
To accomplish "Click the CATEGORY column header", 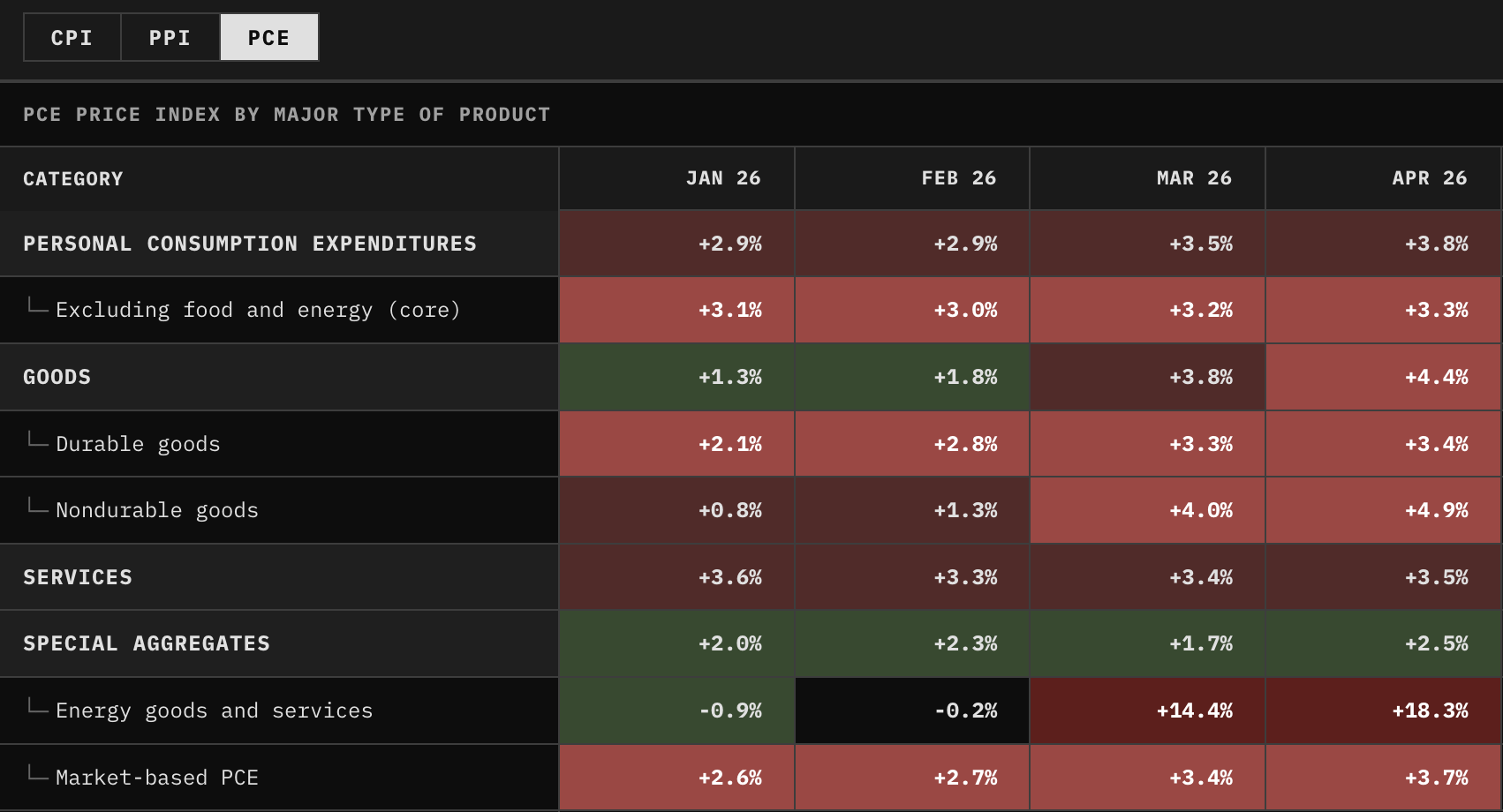I will pyautogui.click(x=279, y=178).
